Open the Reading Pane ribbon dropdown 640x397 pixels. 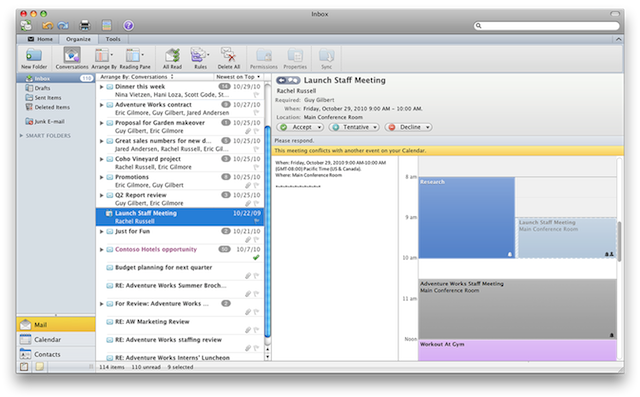(135, 58)
